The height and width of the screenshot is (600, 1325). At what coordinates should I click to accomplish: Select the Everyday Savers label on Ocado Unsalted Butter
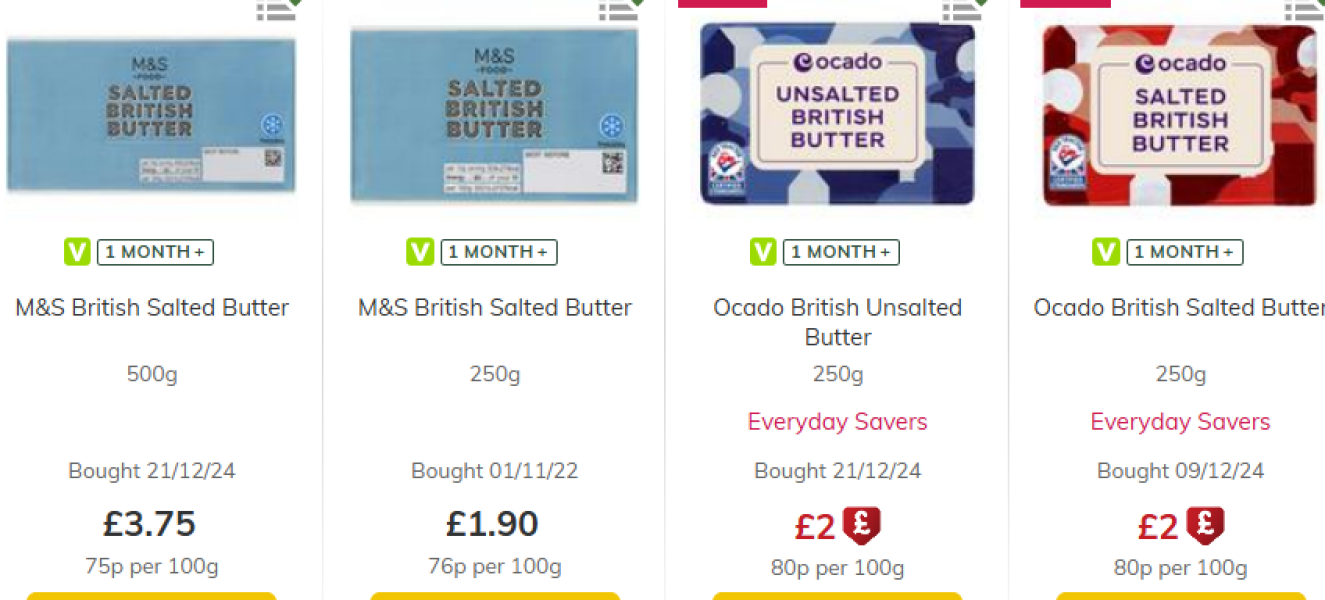tap(837, 422)
